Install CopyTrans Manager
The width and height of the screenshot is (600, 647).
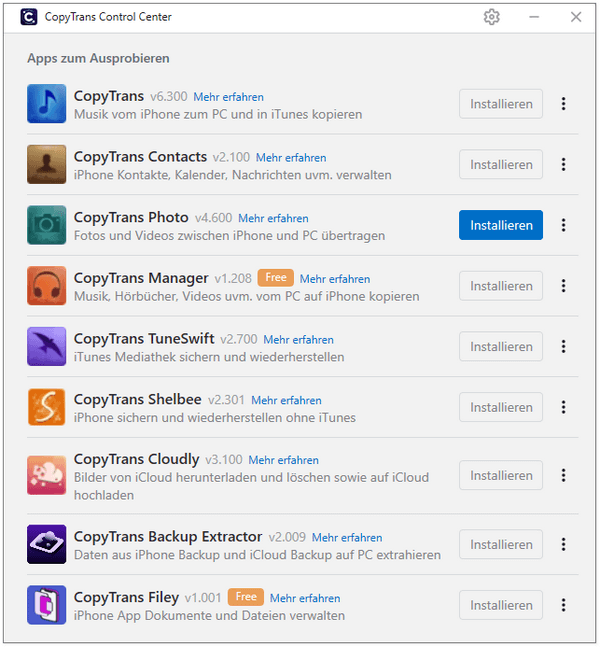click(x=501, y=286)
